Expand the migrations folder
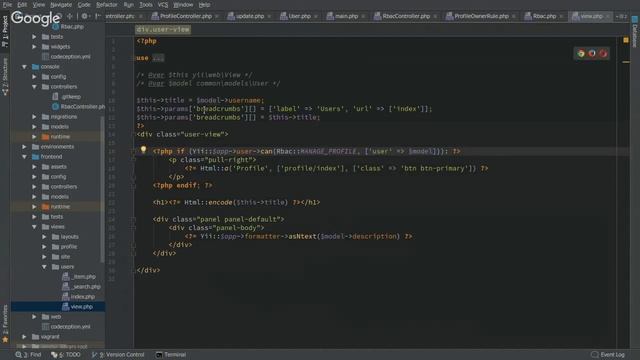Image resolution: width=640 pixels, height=360 pixels. click(x=34, y=117)
